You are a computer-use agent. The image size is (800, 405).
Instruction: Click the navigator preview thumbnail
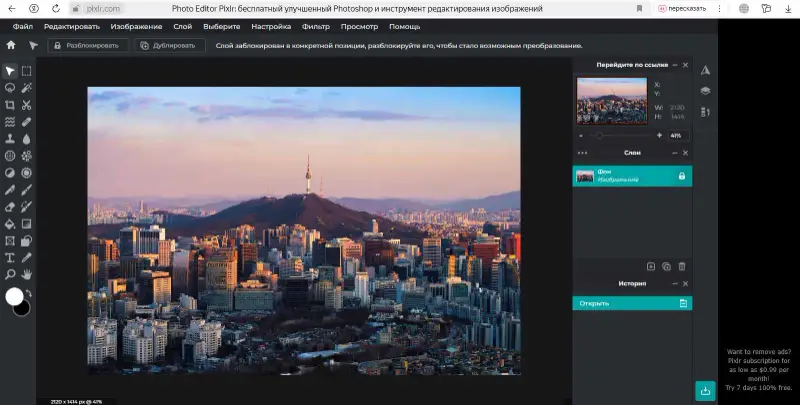(x=612, y=101)
